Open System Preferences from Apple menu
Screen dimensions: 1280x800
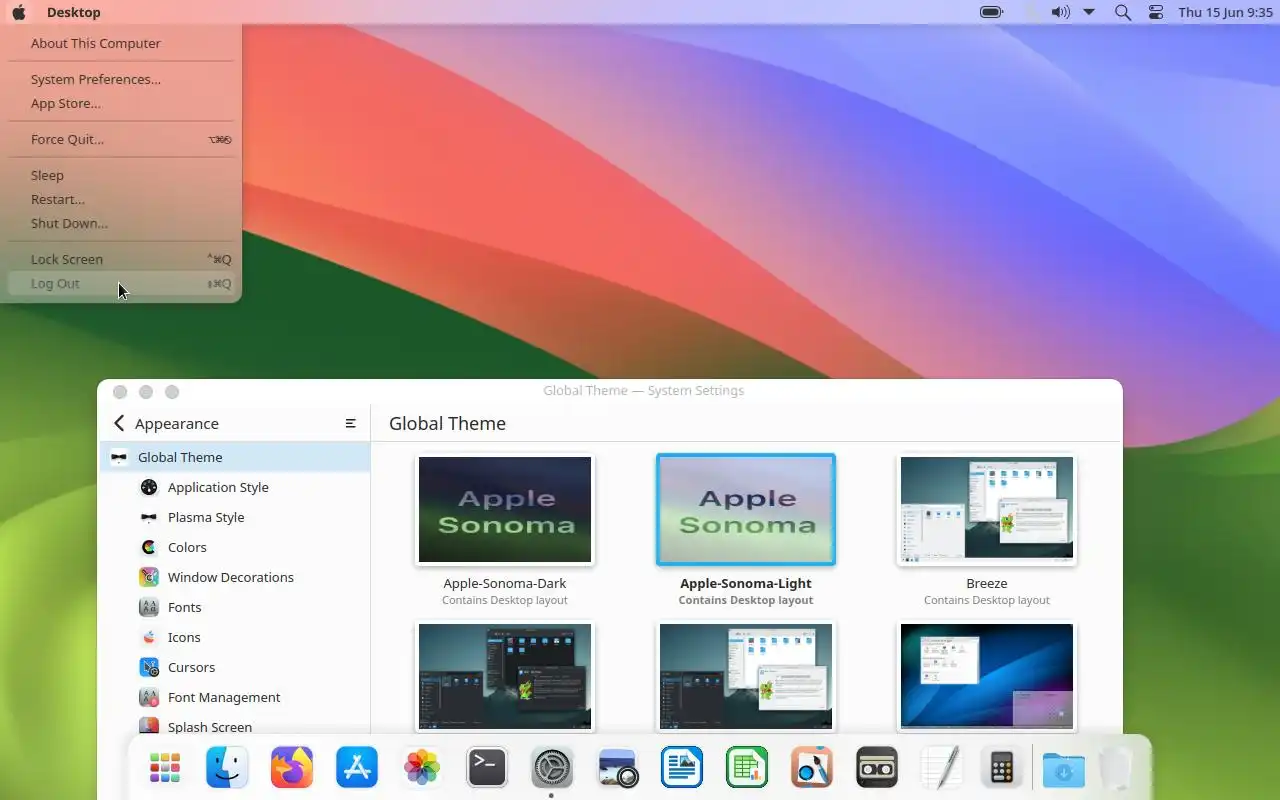point(121,79)
